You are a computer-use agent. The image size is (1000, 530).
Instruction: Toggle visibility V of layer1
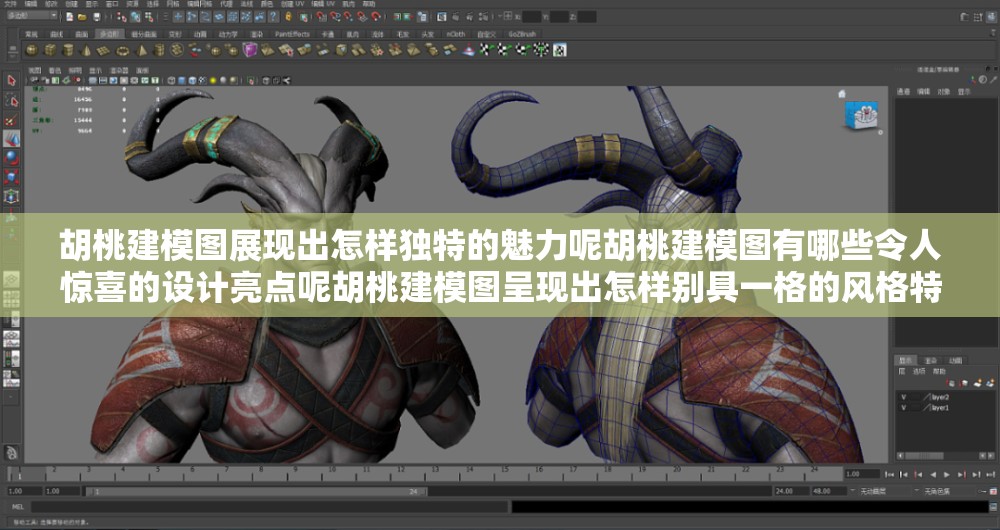pyautogui.click(x=903, y=408)
